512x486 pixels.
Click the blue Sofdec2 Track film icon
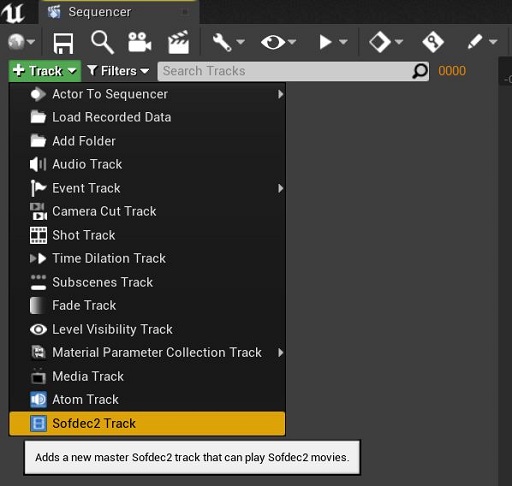(x=38, y=424)
